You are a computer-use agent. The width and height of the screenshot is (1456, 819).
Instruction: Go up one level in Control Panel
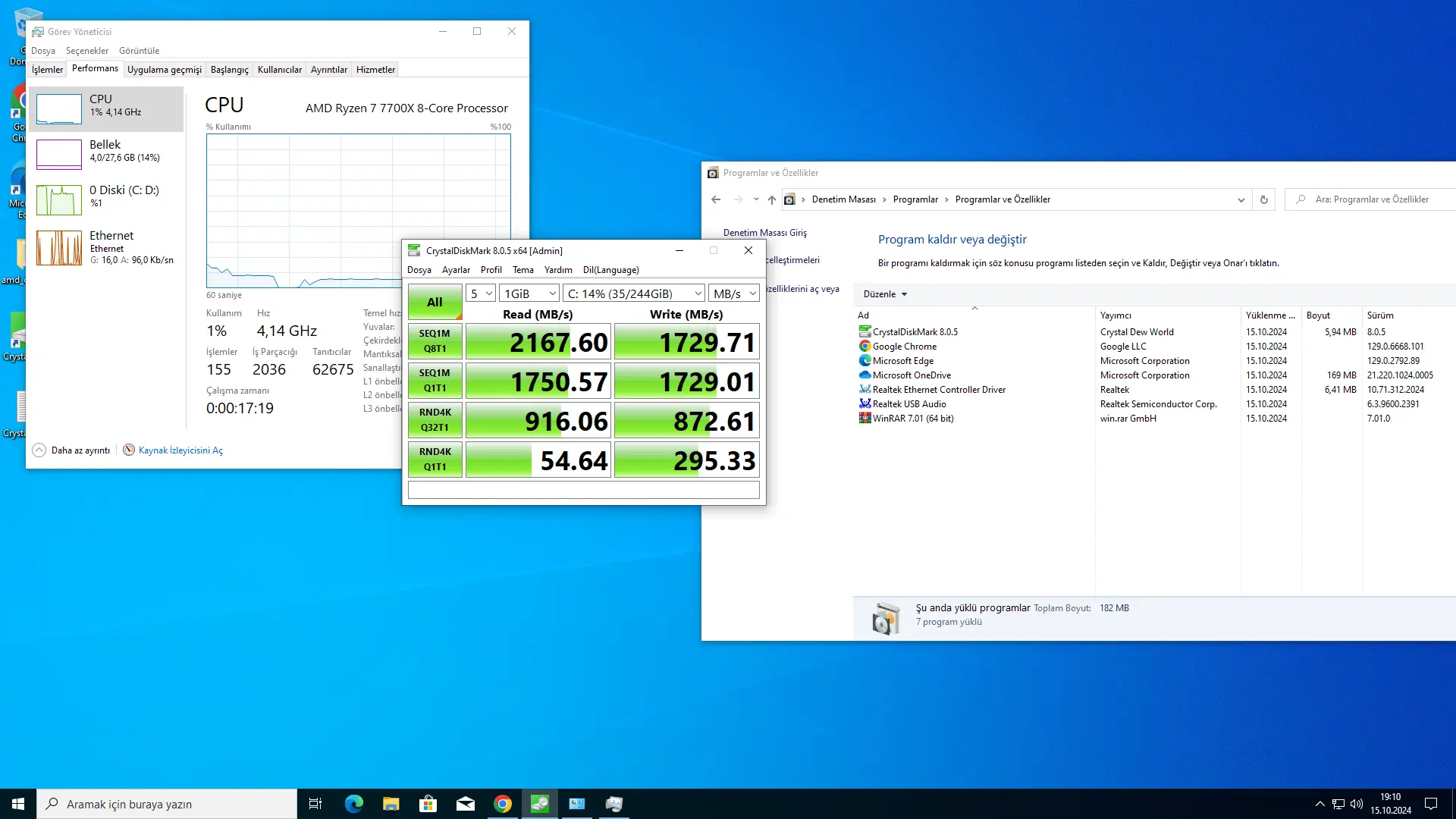pos(771,199)
